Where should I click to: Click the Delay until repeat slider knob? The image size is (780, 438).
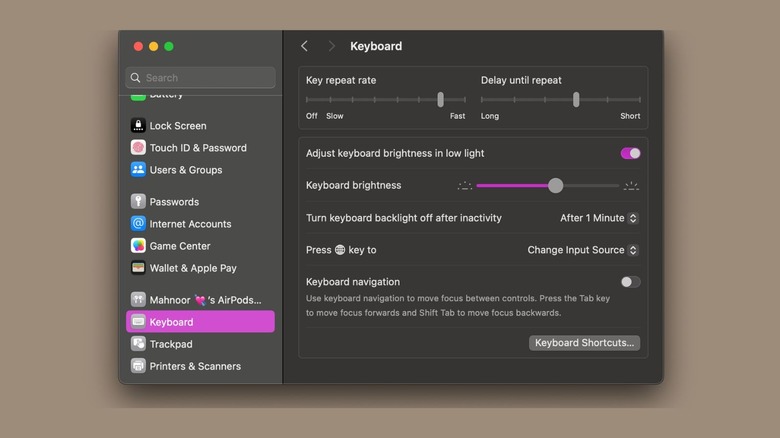coord(576,99)
